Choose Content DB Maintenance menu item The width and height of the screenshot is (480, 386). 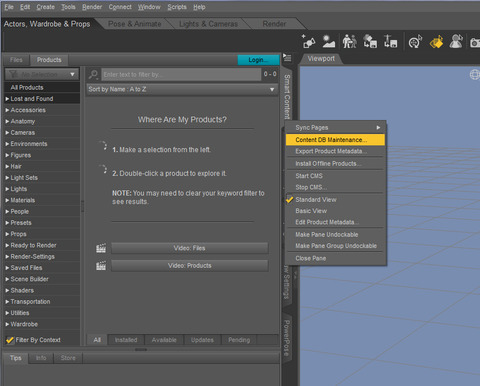click(x=336, y=140)
